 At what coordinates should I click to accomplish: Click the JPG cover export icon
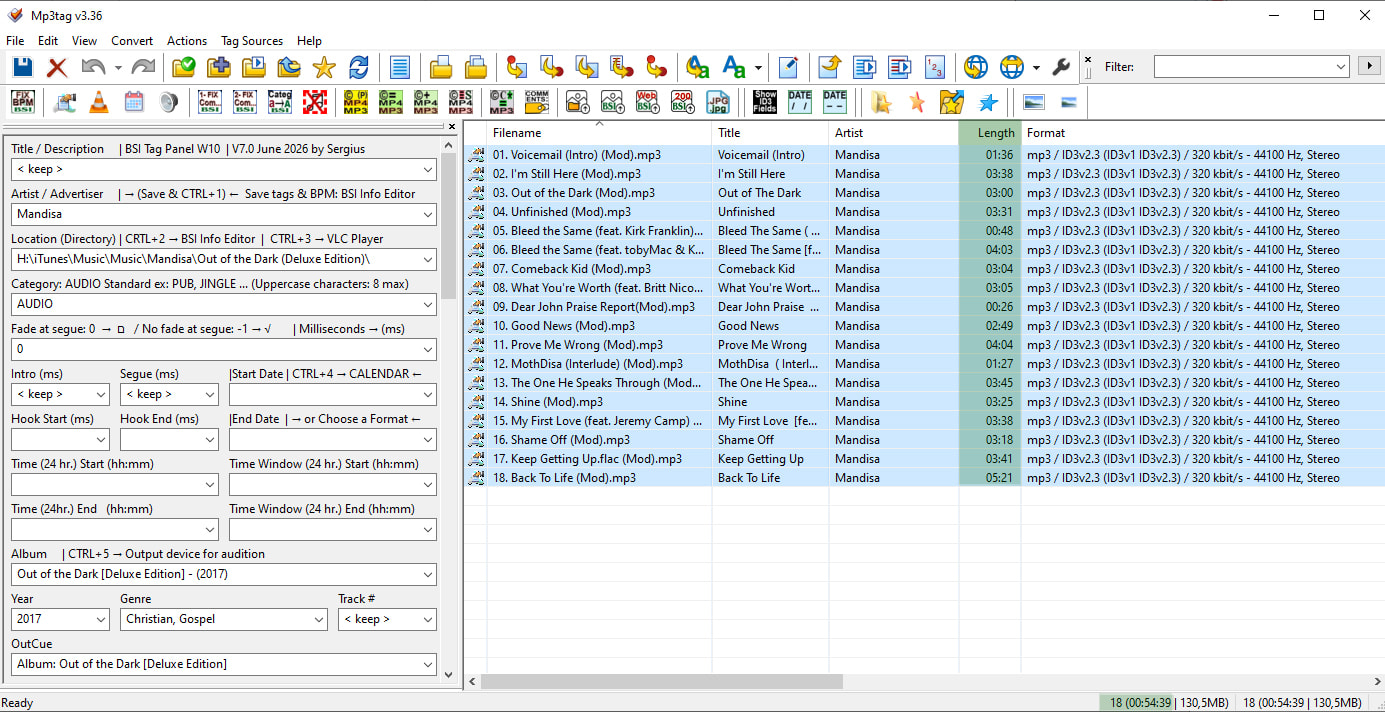tap(718, 101)
